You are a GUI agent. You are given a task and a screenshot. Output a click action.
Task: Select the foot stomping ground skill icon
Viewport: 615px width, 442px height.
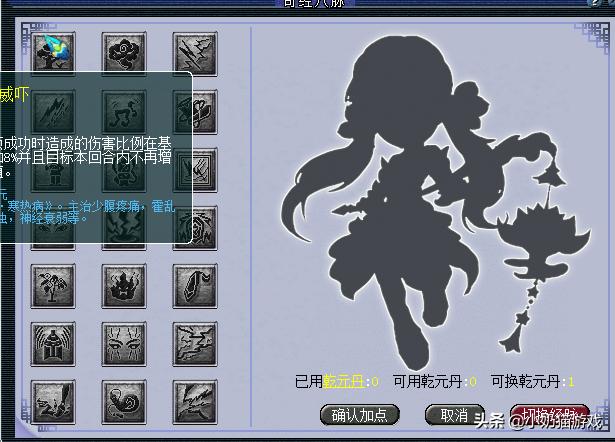click(x=53, y=402)
